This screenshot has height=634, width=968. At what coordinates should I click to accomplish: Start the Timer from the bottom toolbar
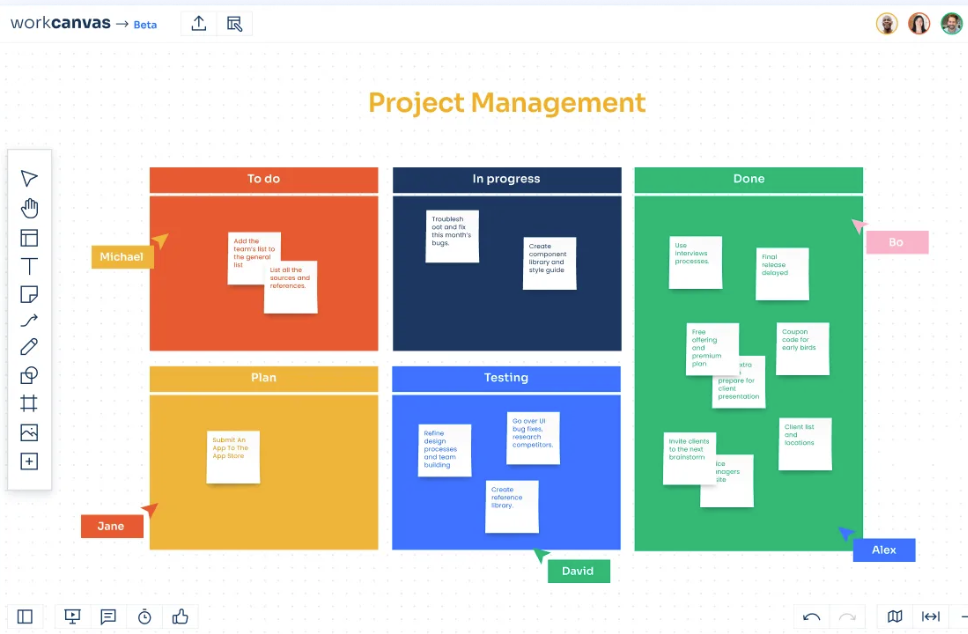144,617
